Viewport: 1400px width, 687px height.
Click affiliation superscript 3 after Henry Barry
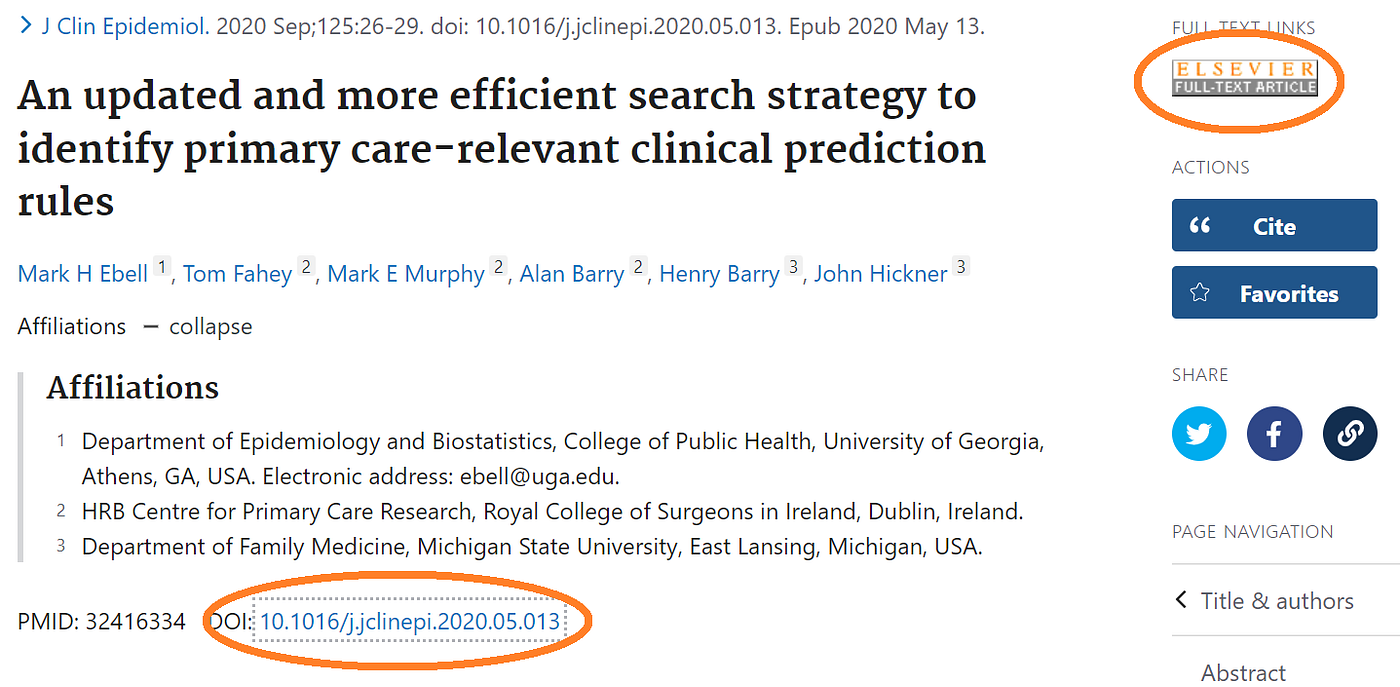[x=793, y=267]
